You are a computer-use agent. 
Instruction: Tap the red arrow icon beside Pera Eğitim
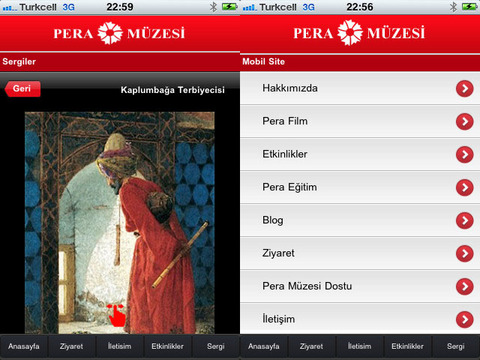tap(465, 188)
